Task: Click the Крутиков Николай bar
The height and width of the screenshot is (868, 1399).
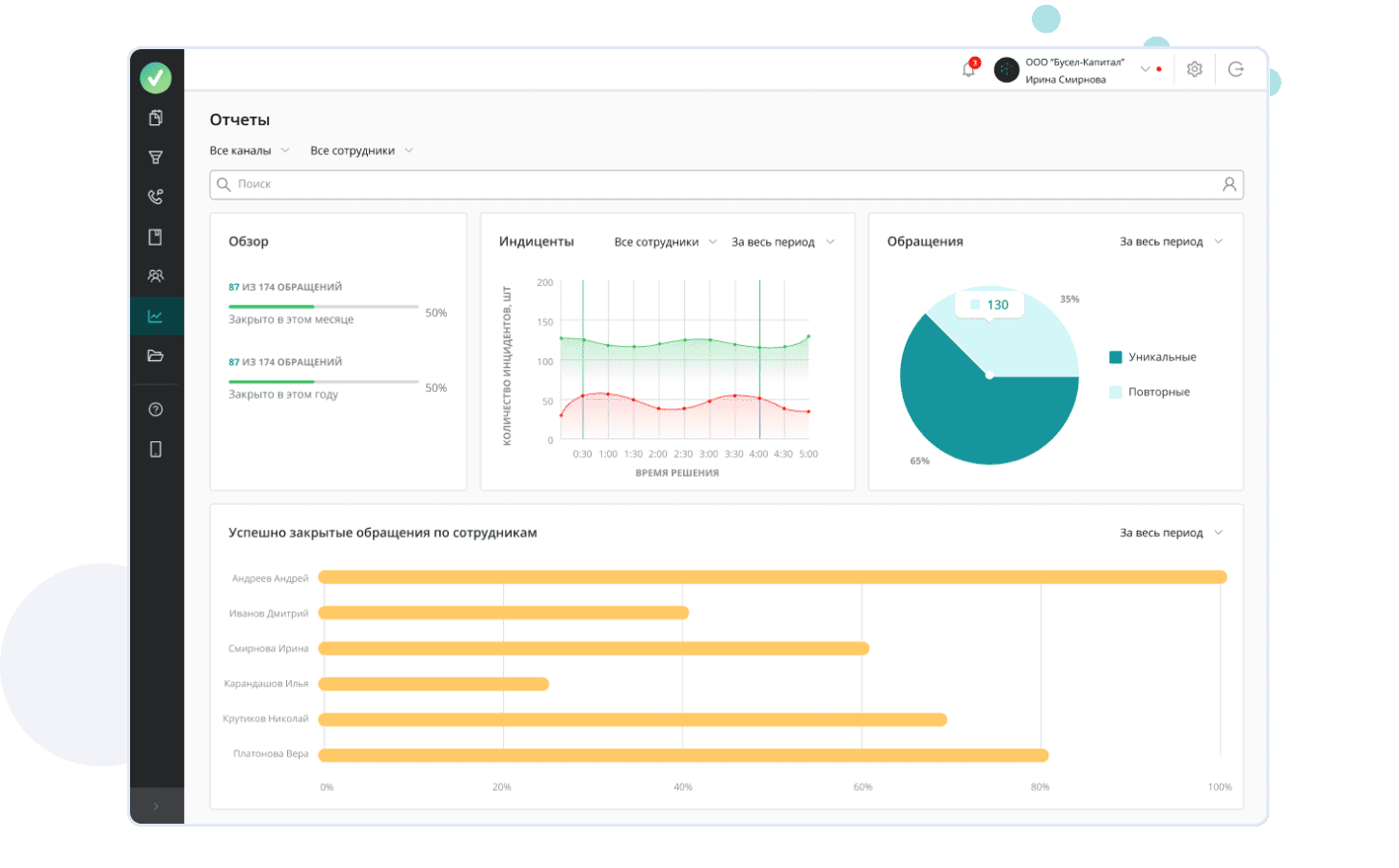Action: coord(633,720)
